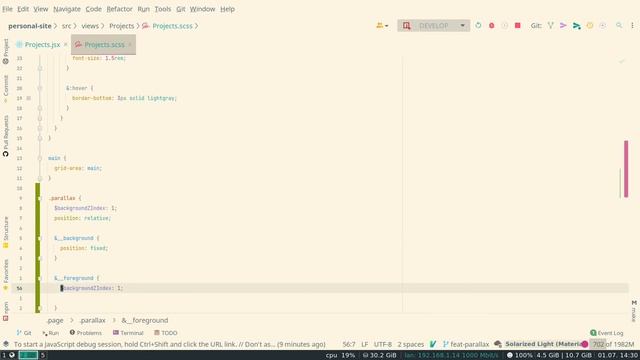Viewport: 640px width, 360px height.
Task: Change the UTF-8 file encoding
Action: tap(383, 344)
